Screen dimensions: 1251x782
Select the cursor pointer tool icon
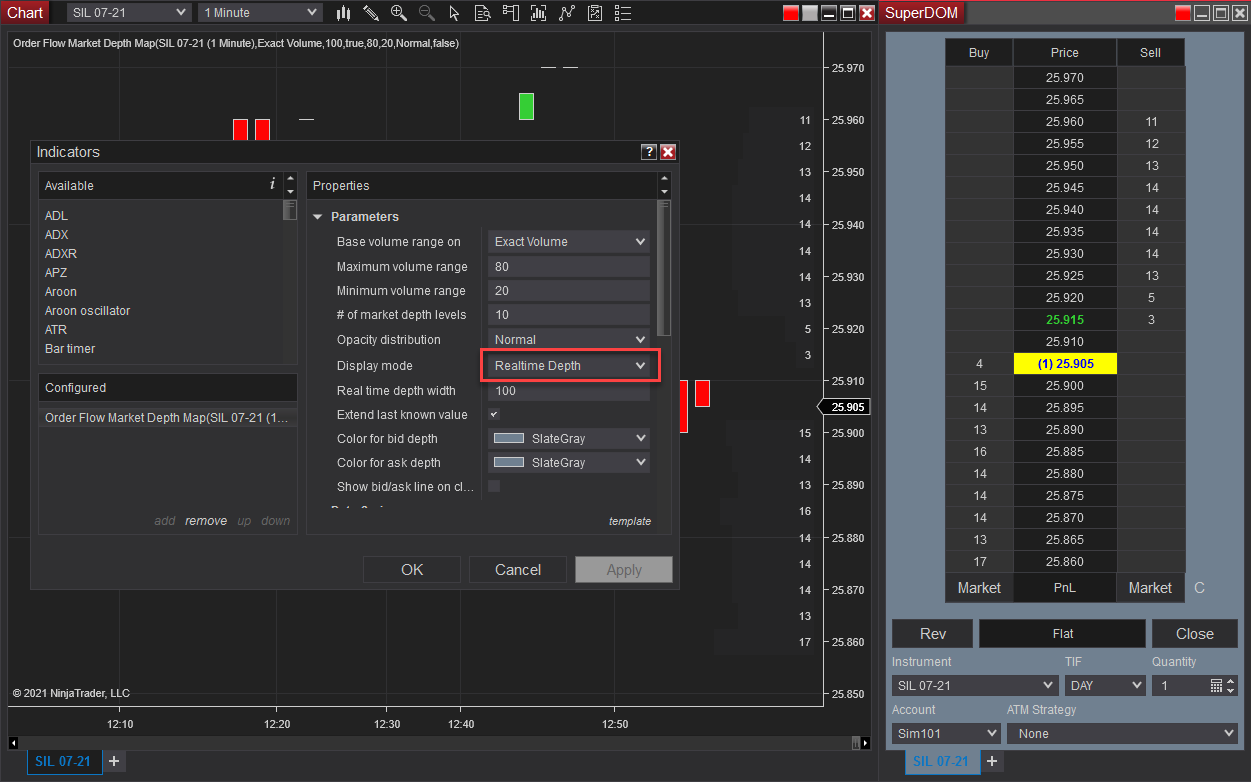coord(455,13)
